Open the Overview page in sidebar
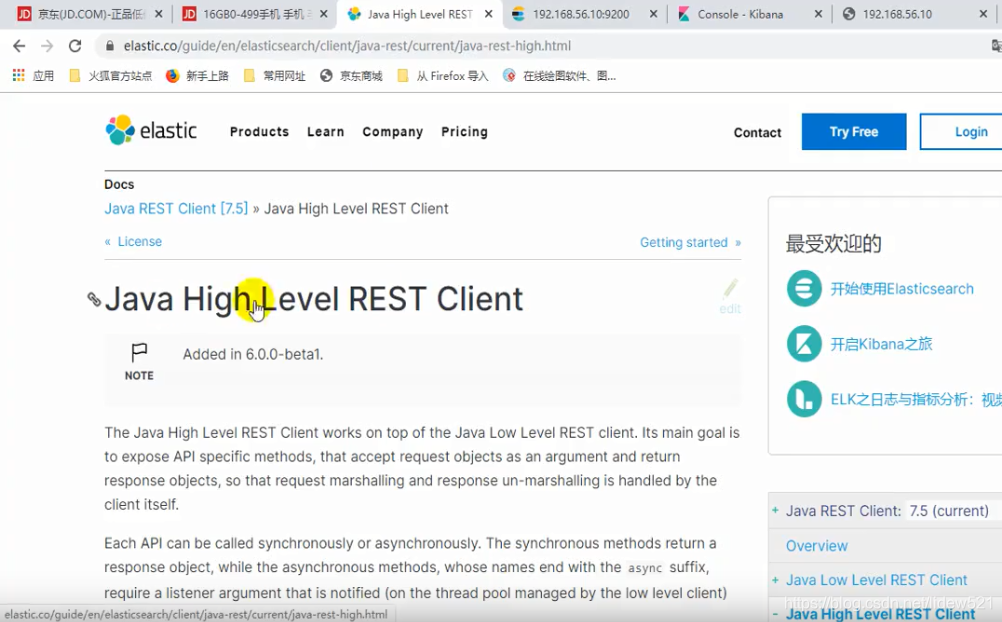Screen dimensions: 1002x622 (817, 546)
